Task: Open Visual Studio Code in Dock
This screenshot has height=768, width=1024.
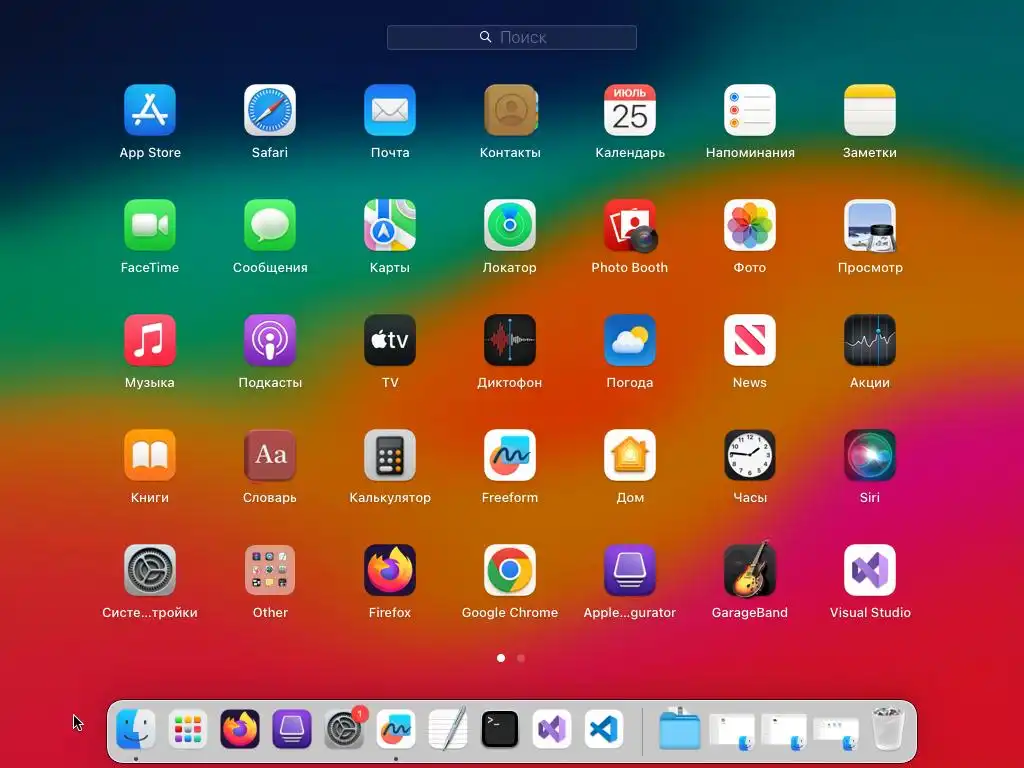Action: point(604,729)
